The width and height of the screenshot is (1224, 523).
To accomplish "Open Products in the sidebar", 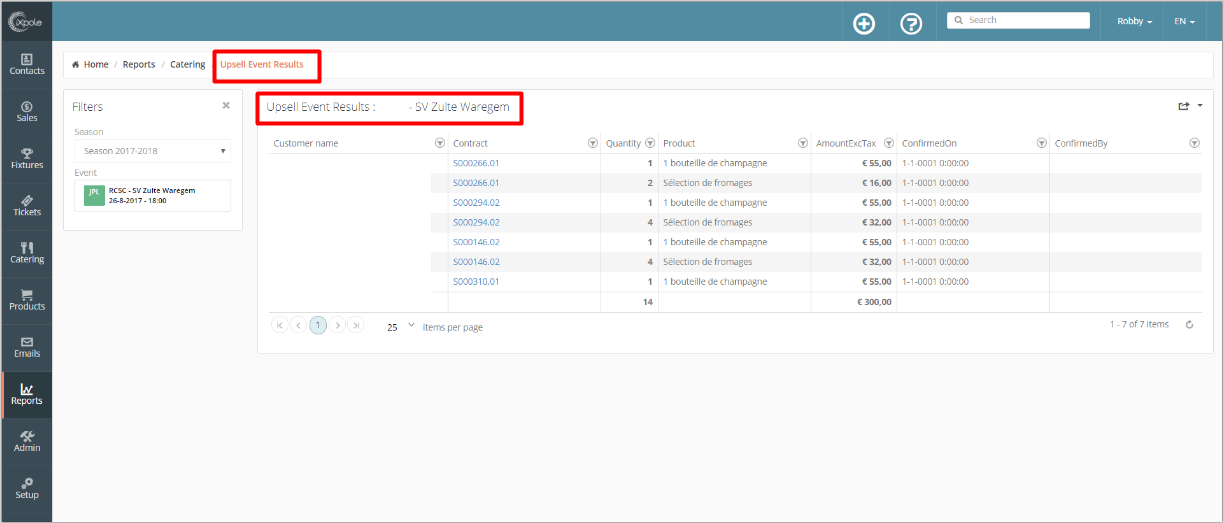I will click(x=27, y=299).
